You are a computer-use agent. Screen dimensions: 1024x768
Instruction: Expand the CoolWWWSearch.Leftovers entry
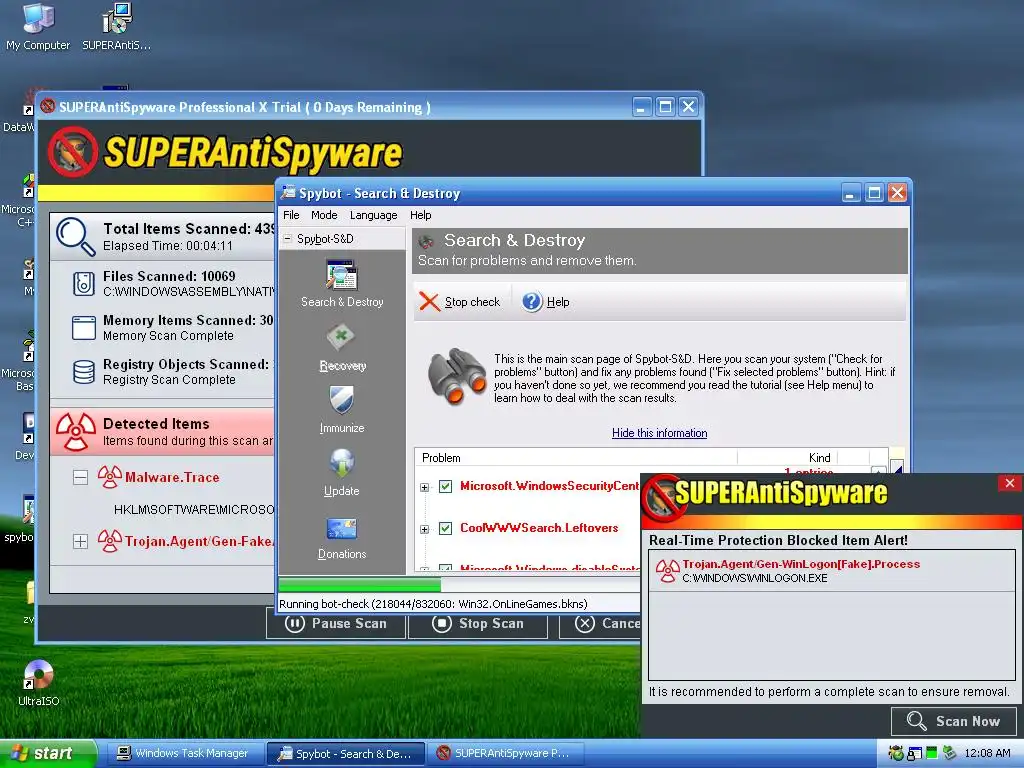click(x=424, y=529)
